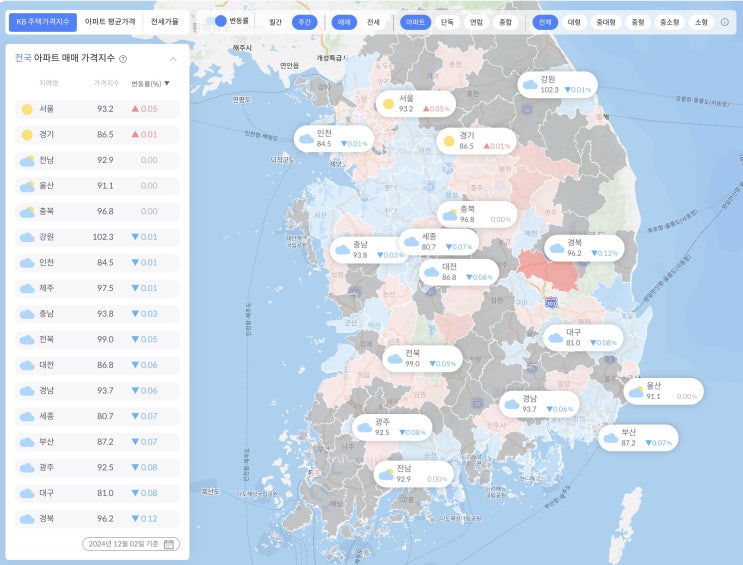
Task: Select the 종합 housing type
Action: point(506,22)
